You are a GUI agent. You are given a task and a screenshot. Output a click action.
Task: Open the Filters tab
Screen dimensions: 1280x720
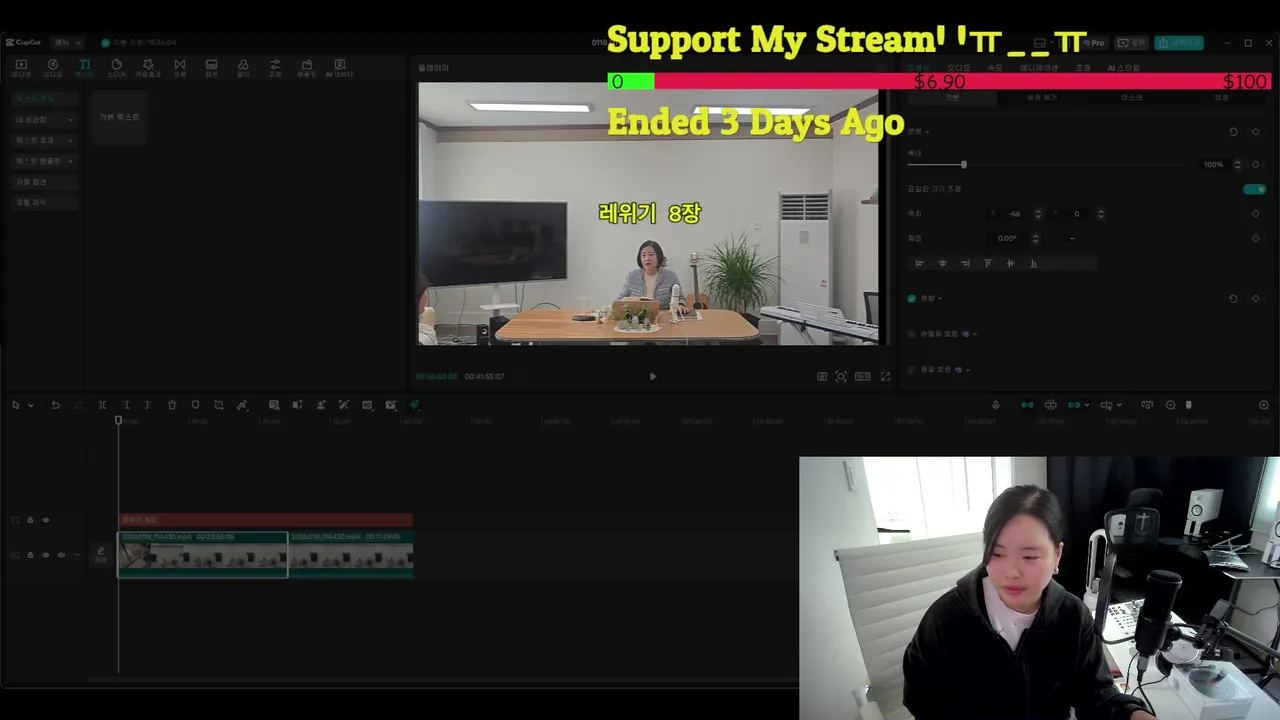tap(243, 68)
